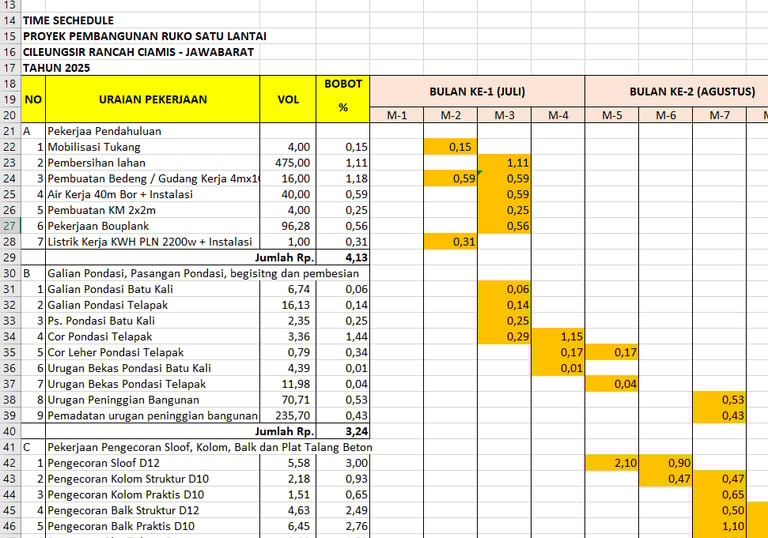Click the M-6 week header cell
This screenshot has height=538, width=768.
tap(666, 115)
